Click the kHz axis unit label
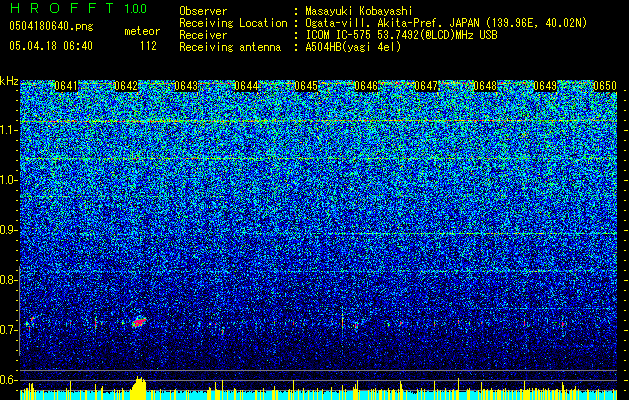The width and height of the screenshot is (629, 400). coord(9,81)
